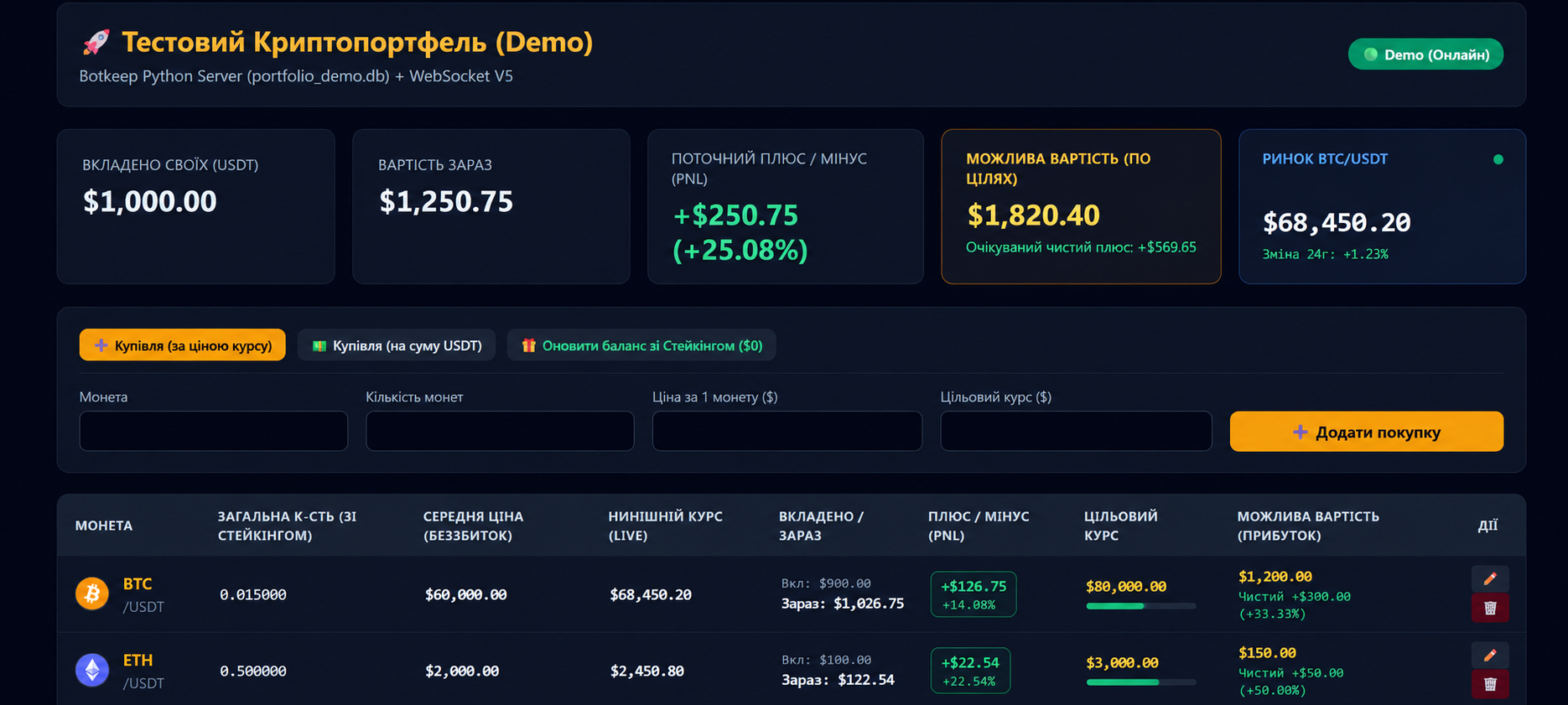Click the ETH target price progress bar
Image resolution: width=1568 pixels, height=705 pixels.
1140,682
